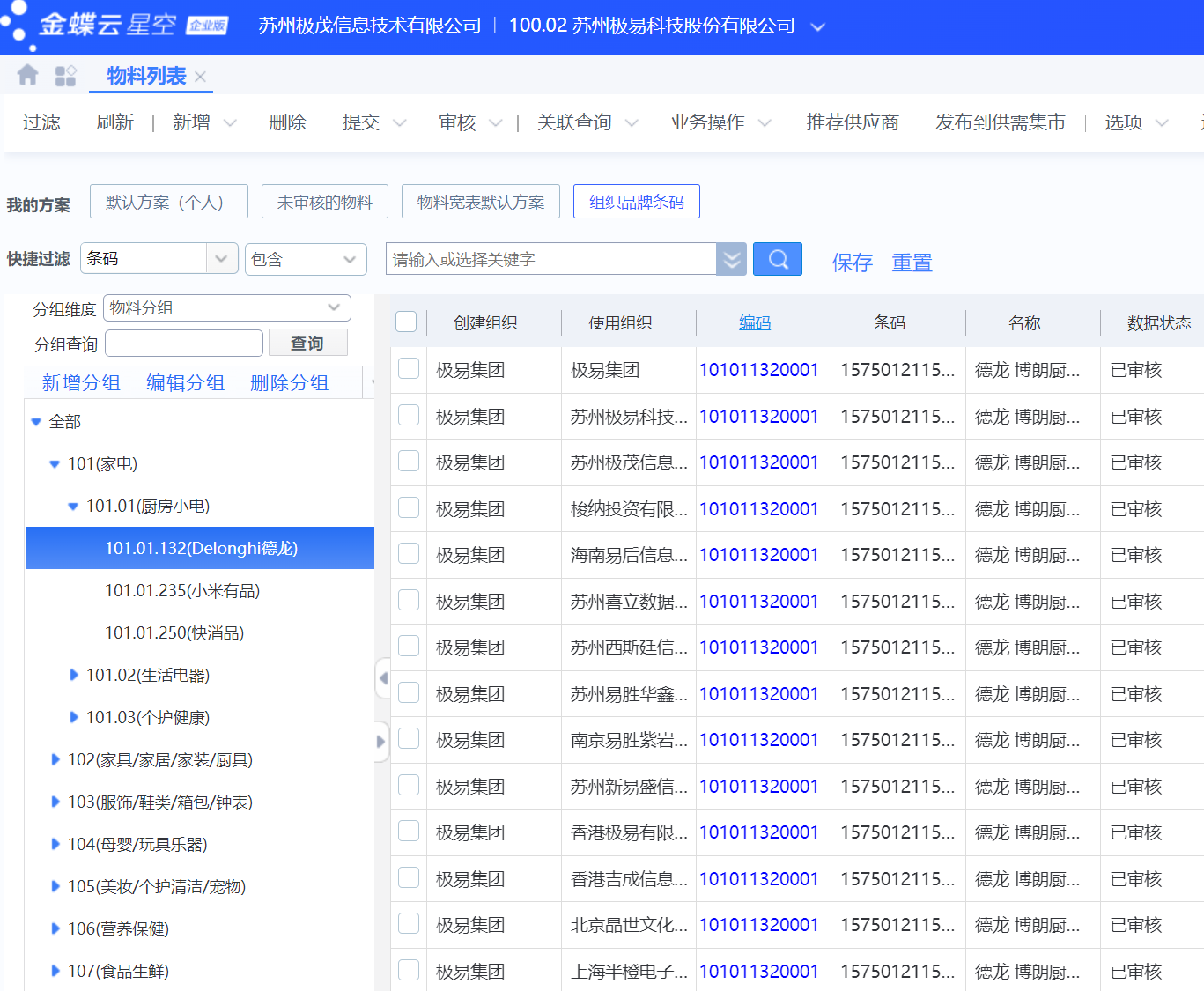Click the Kingdee Cloud Galaxy logo
This screenshot has width=1204, height=991.
(x=114, y=25)
